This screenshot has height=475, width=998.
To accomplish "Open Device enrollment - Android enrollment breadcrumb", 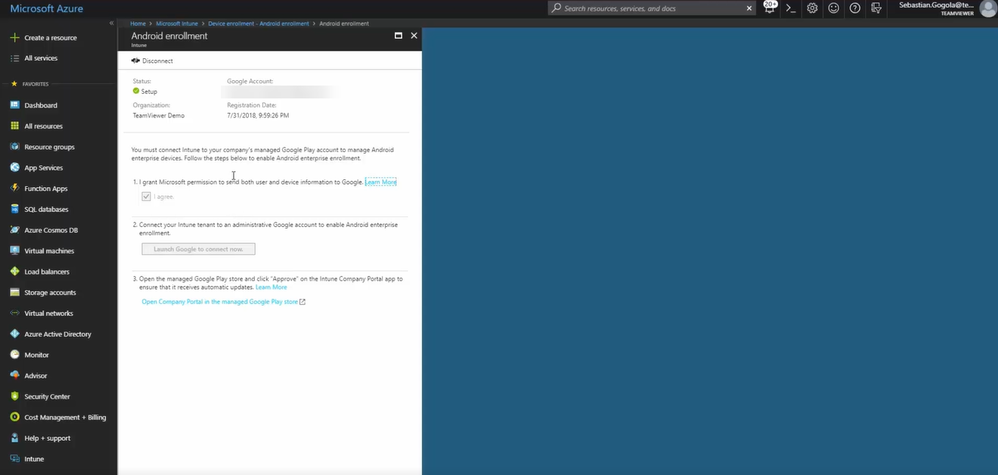I will pyautogui.click(x=258, y=24).
